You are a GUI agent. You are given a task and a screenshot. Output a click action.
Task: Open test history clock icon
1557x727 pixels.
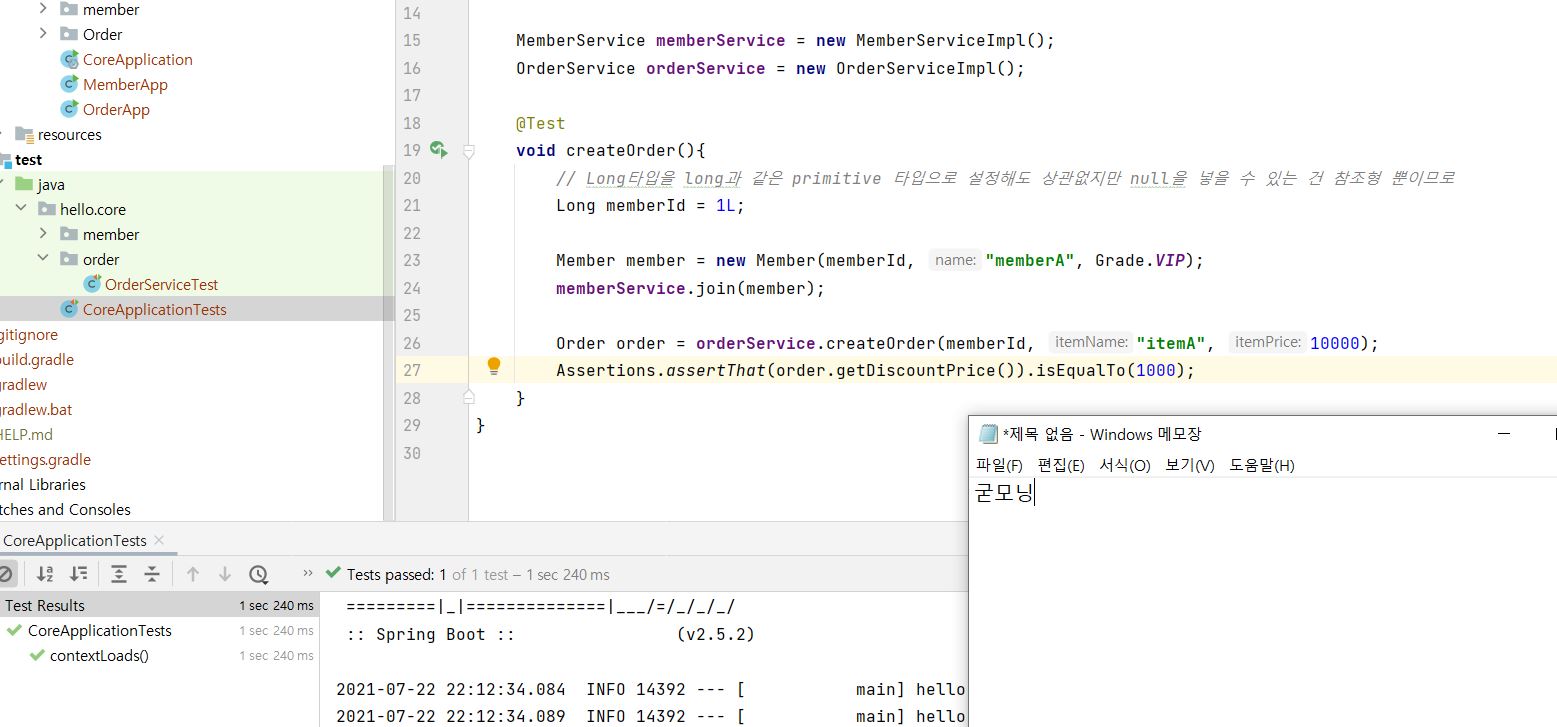click(x=258, y=574)
